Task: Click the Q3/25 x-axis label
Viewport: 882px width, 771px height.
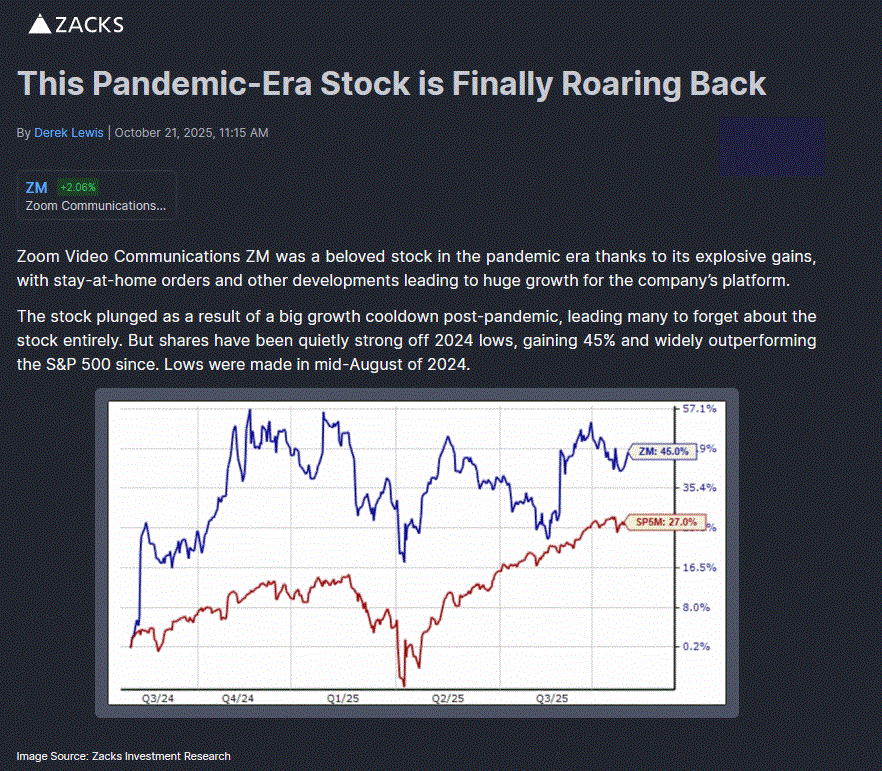Action: click(553, 698)
